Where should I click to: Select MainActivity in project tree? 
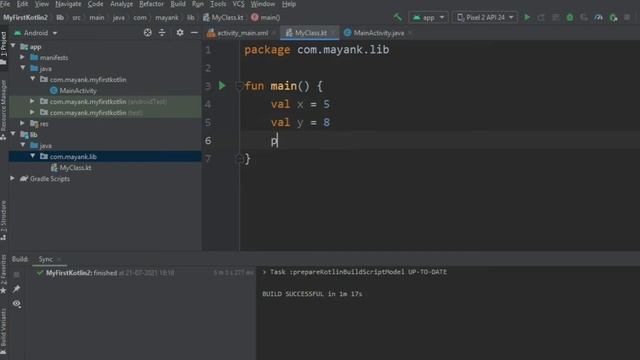pos(78,91)
